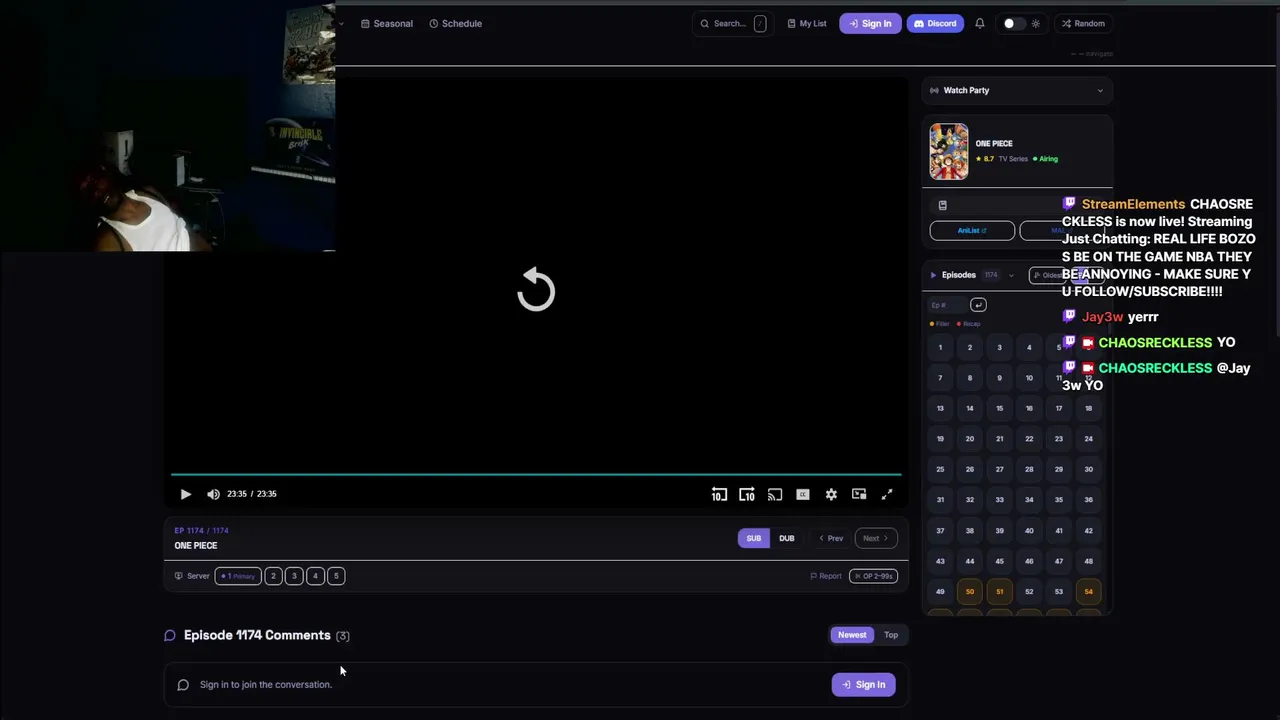The image size is (1280, 720).
Task: Toggle closed captions
Action: [803, 494]
